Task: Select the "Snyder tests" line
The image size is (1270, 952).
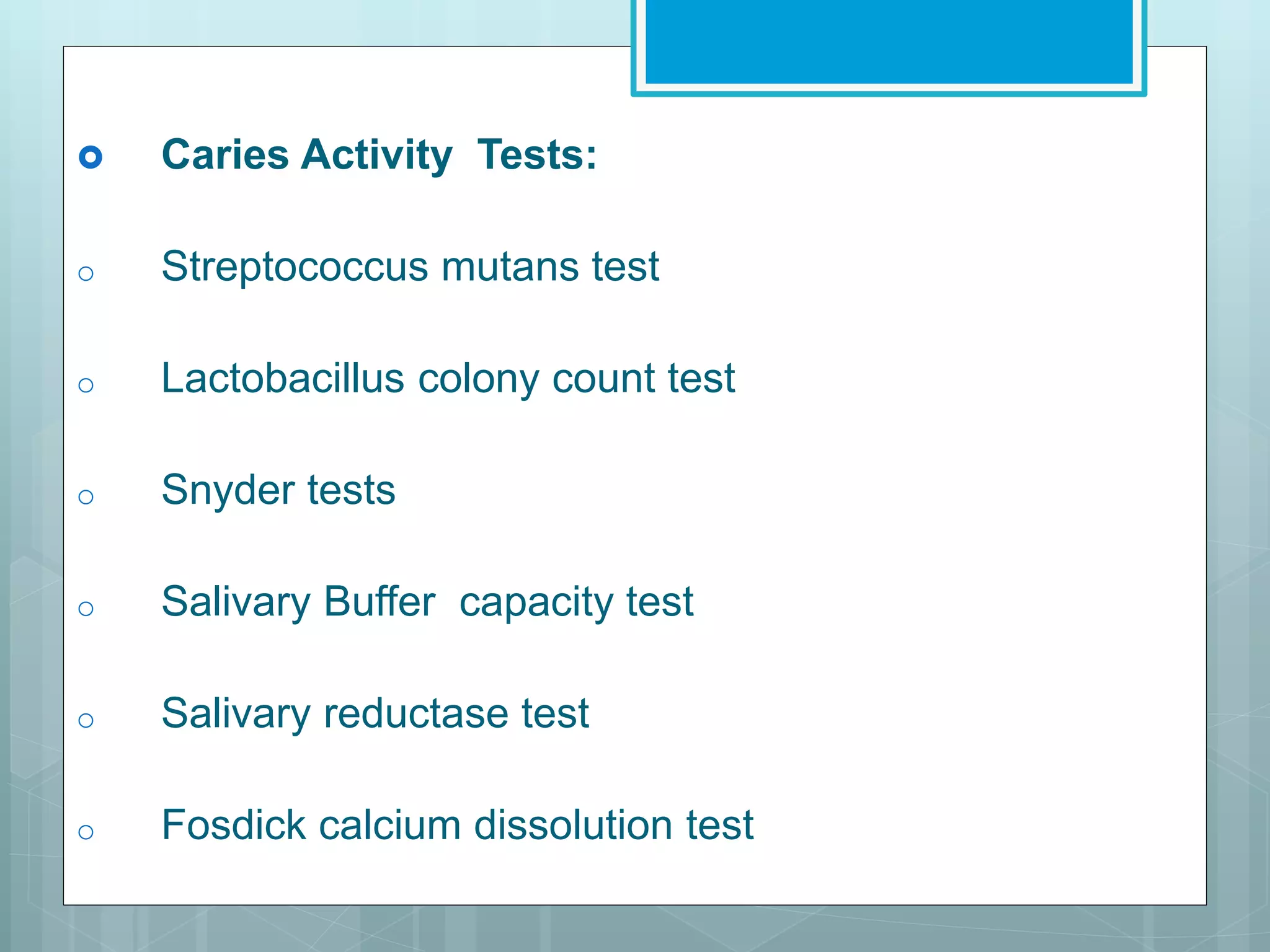Action: tap(278, 490)
